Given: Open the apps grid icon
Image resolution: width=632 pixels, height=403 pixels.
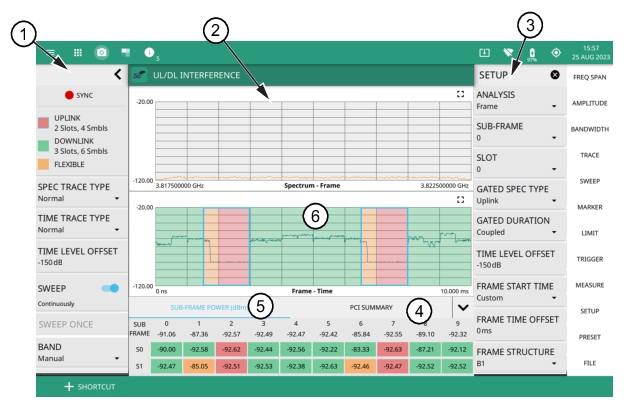Looking at the screenshot, I should pos(77,50).
